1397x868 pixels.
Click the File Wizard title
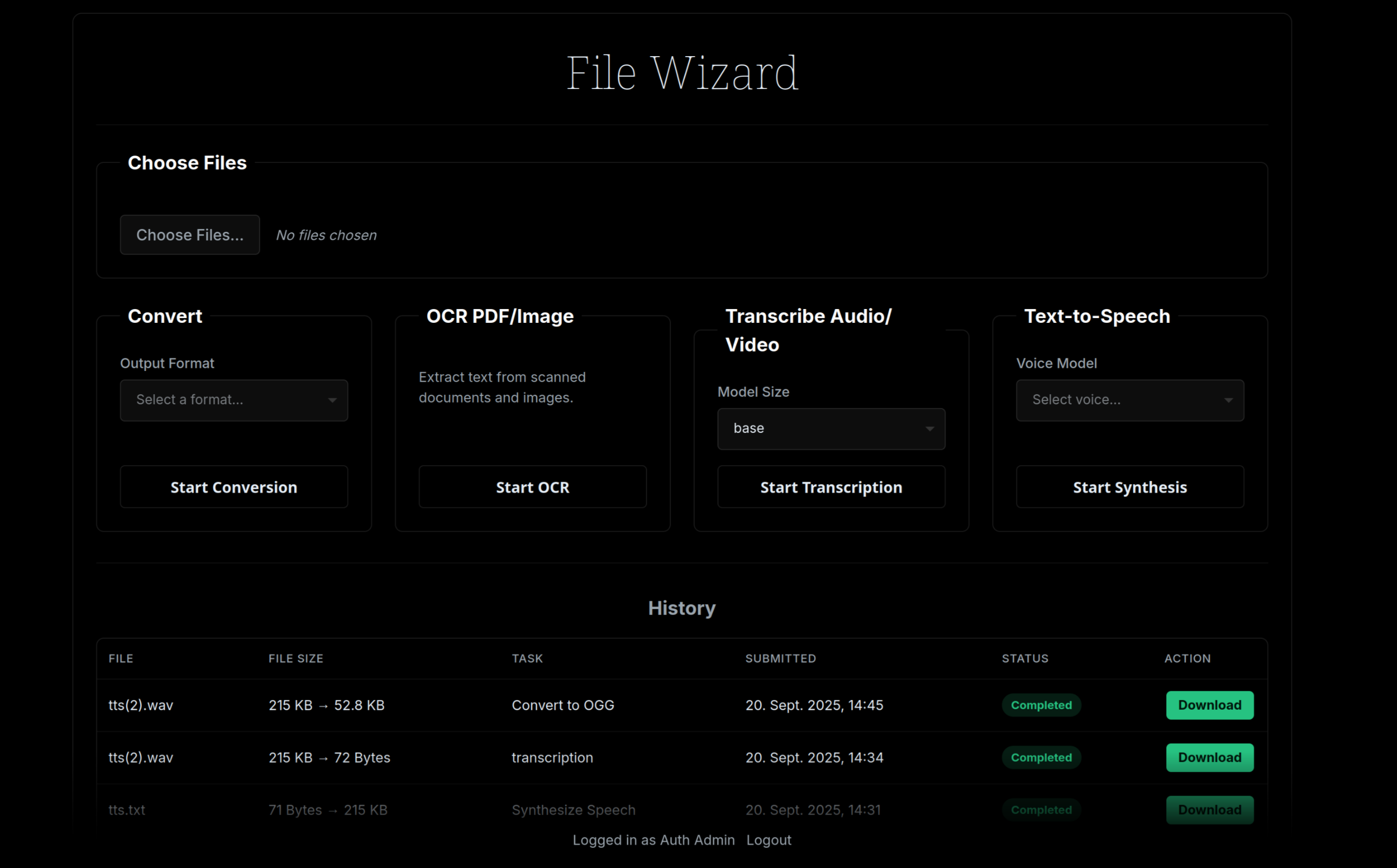[682, 72]
